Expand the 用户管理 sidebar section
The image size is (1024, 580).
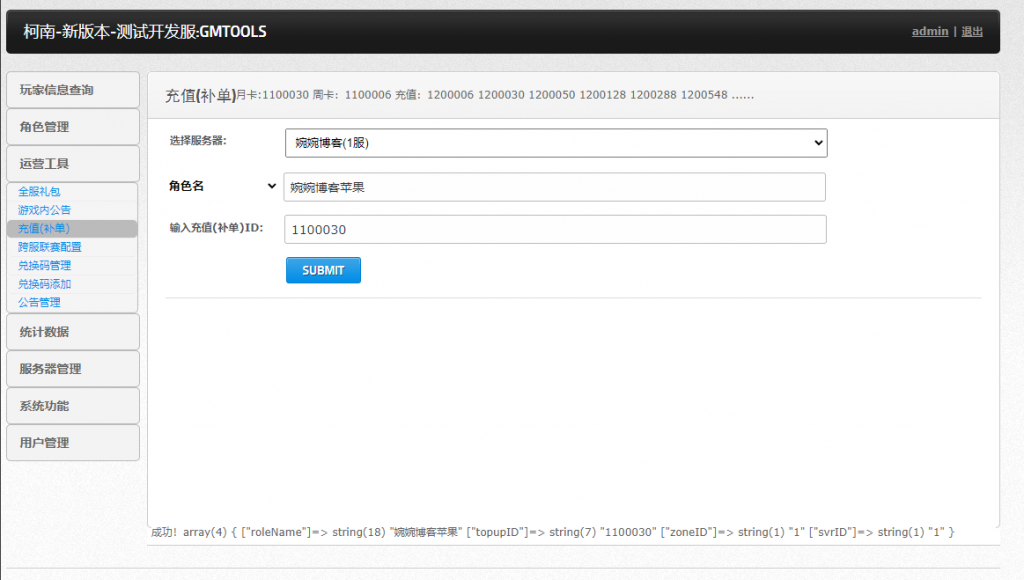click(72, 443)
